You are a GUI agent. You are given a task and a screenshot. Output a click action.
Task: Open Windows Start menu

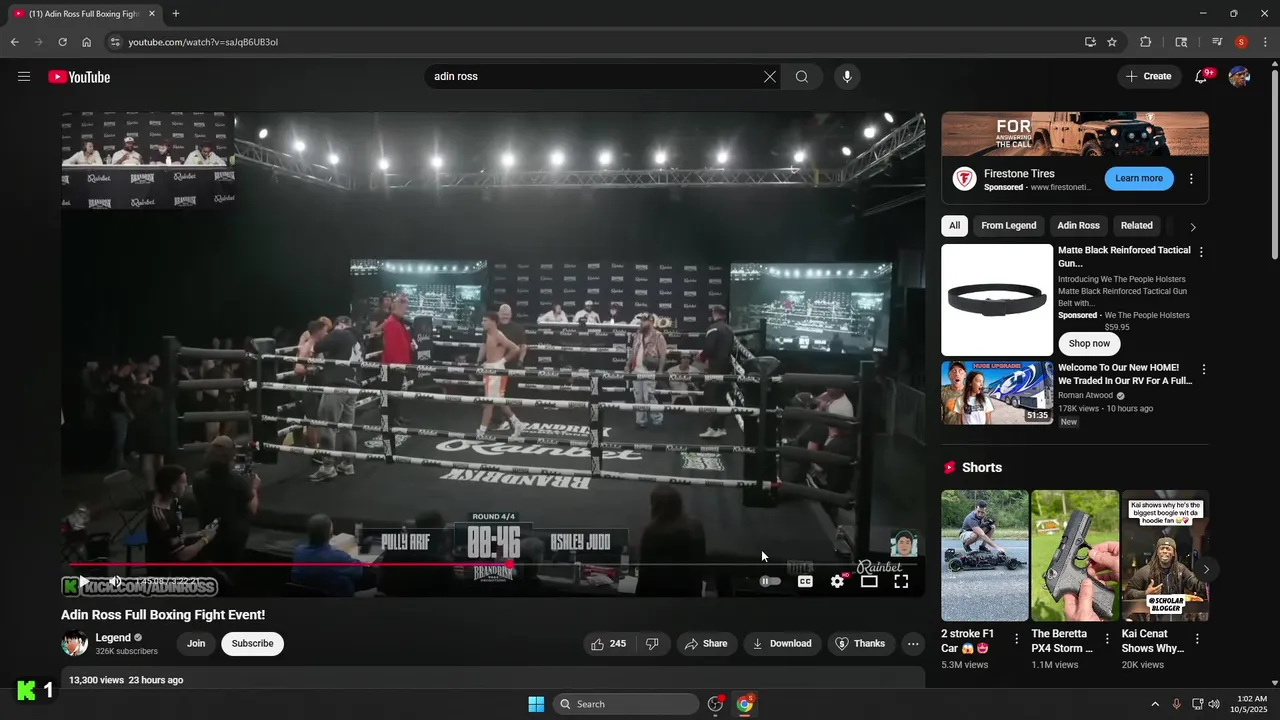coord(536,704)
